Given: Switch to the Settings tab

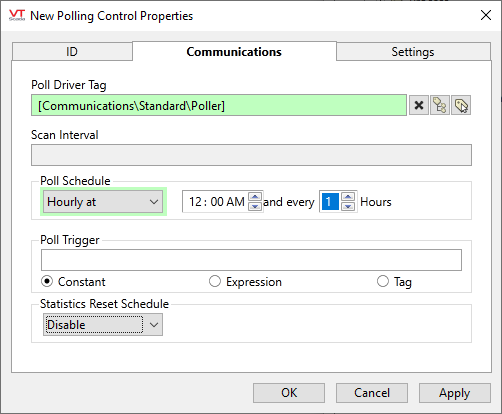Looking at the screenshot, I should 413,52.
